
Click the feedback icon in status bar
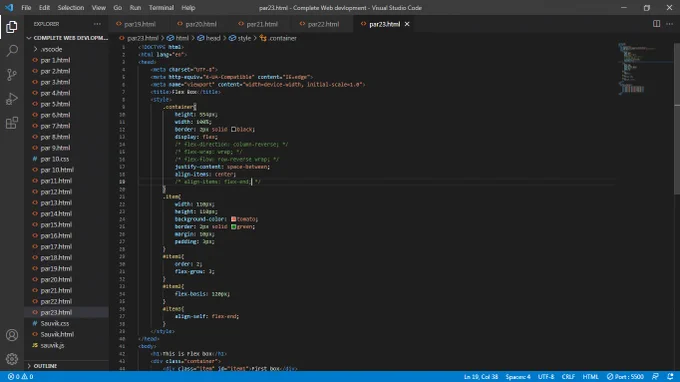pyautogui.click(x=655, y=376)
